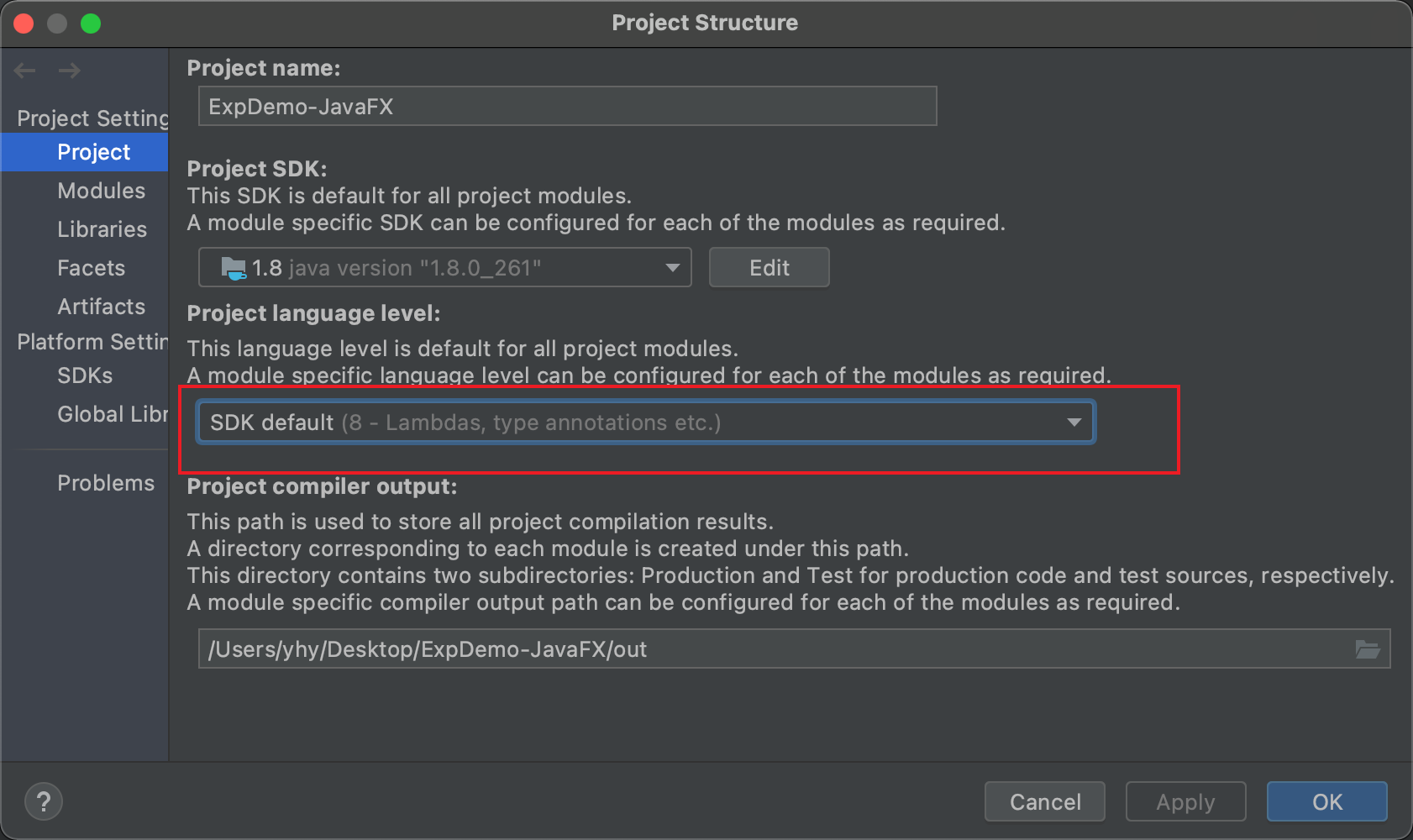
Task: Open Libraries settings section
Action: pyautogui.click(x=102, y=229)
